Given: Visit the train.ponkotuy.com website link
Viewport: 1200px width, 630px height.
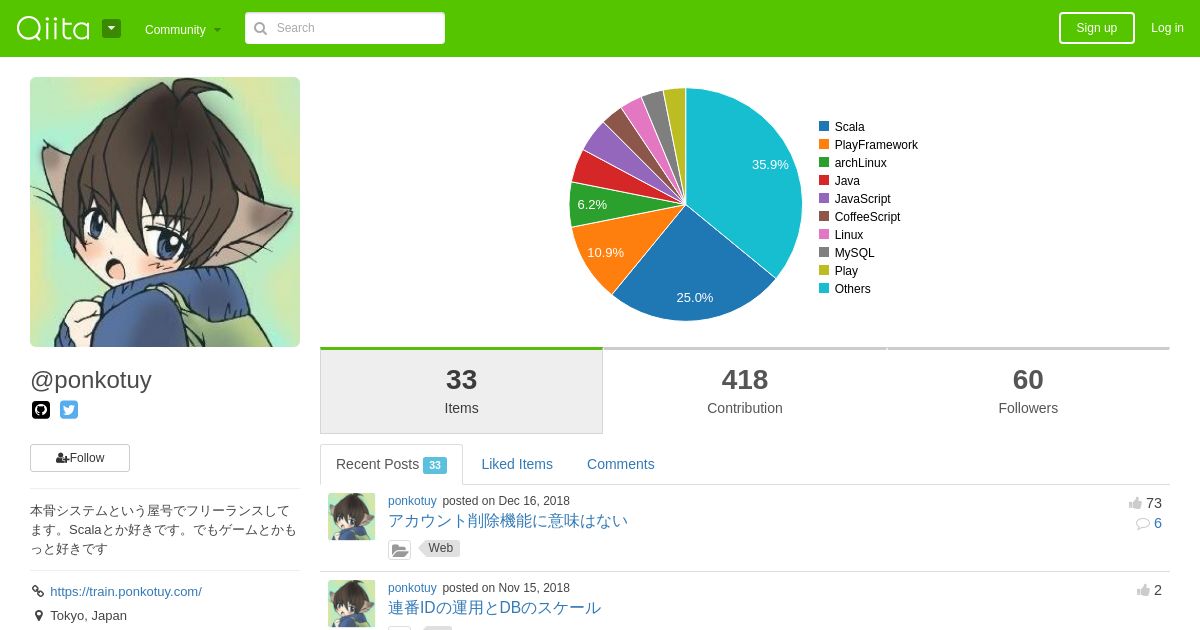Looking at the screenshot, I should (x=126, y=591).
